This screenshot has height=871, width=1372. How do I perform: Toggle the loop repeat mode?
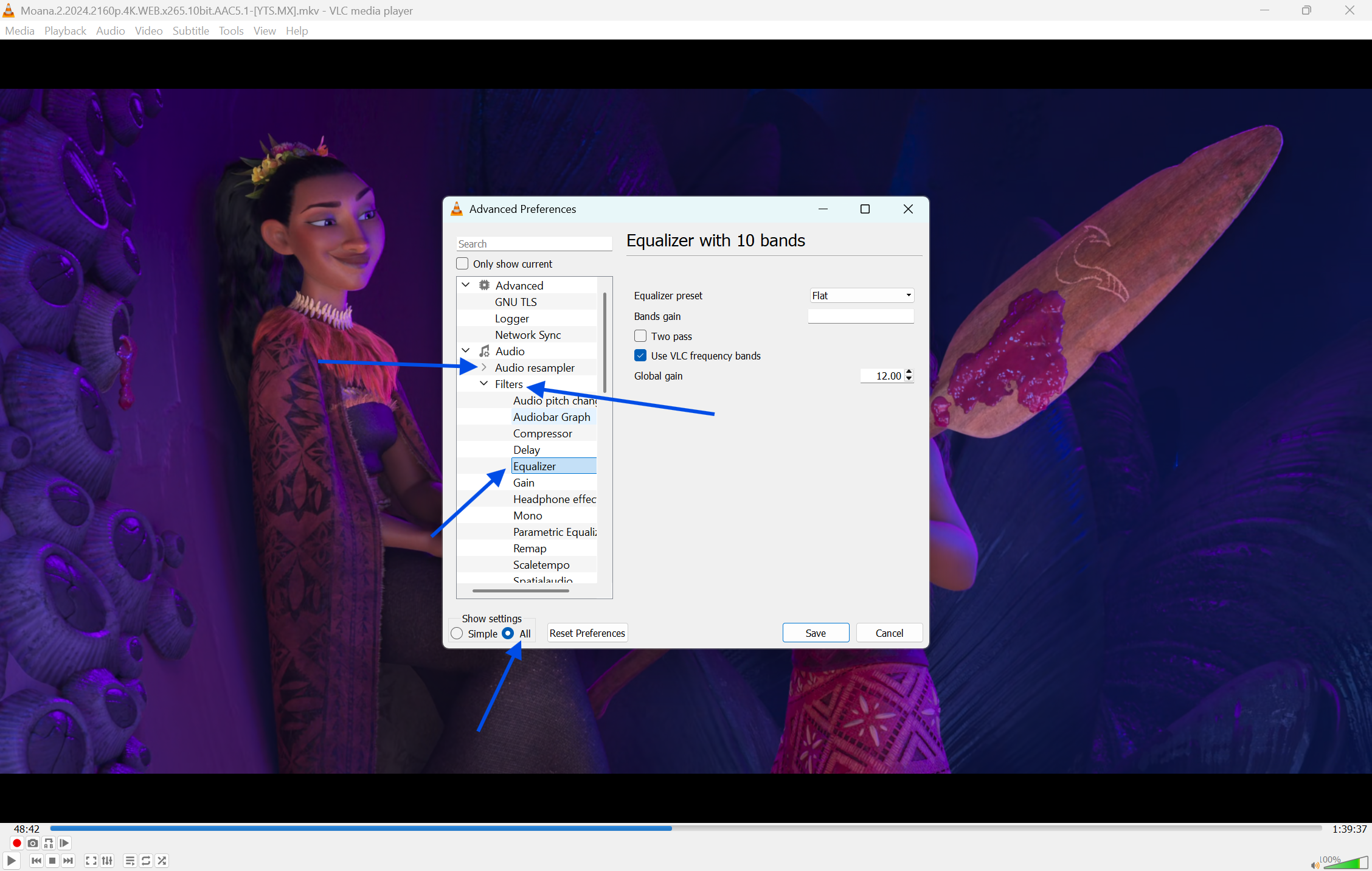[x=146, y=861]
